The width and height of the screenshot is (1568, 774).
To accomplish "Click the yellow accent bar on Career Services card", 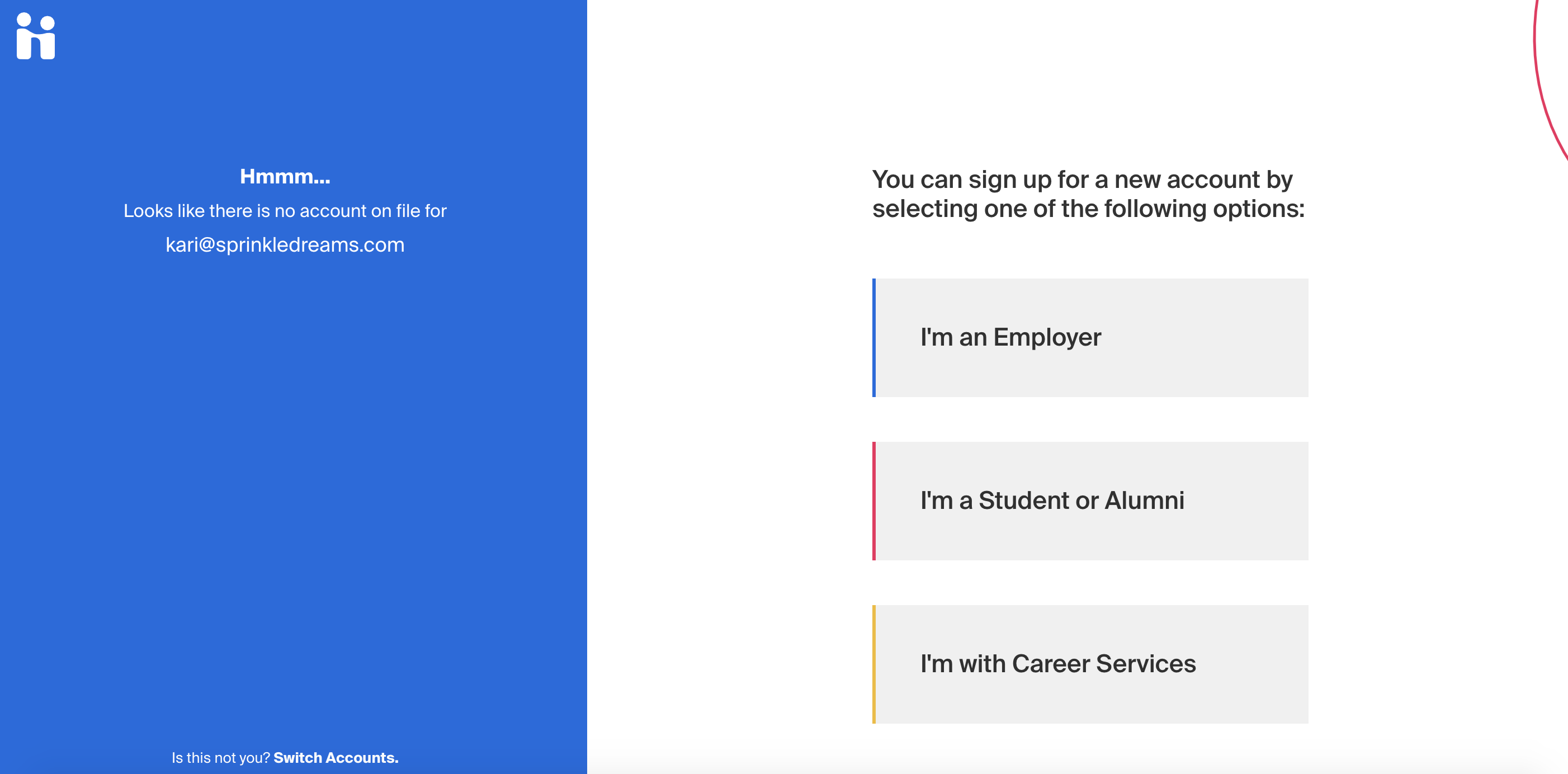I will point(874,664).
